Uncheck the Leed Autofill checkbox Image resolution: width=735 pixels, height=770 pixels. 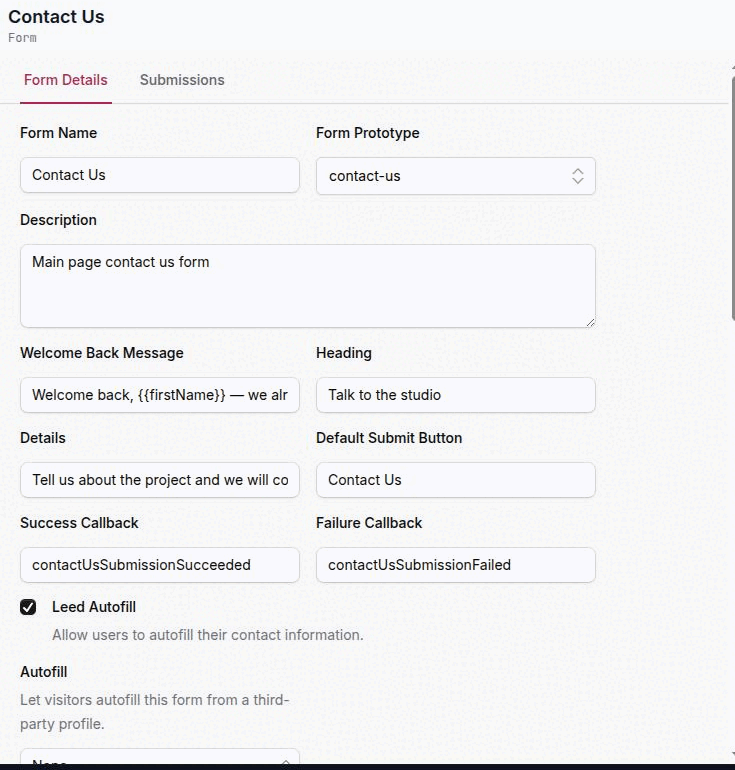tap(28, 607)
